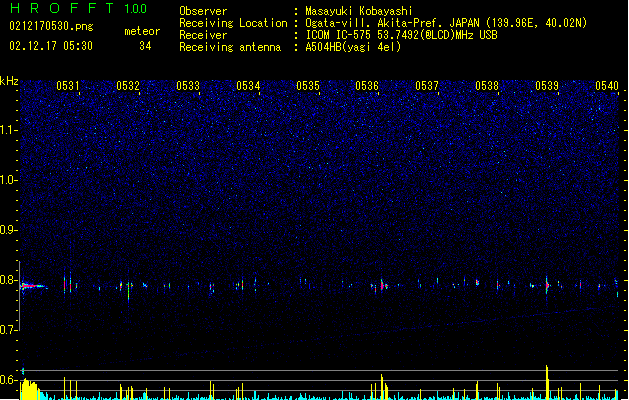
Task: Click the 0531 time marker
Action: point(68,86)
